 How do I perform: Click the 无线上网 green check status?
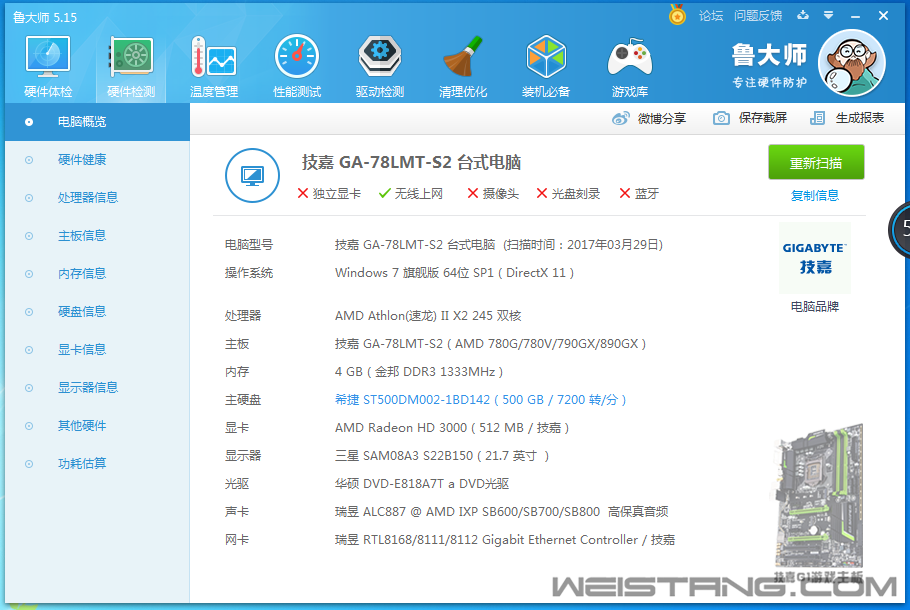[411, 193]
